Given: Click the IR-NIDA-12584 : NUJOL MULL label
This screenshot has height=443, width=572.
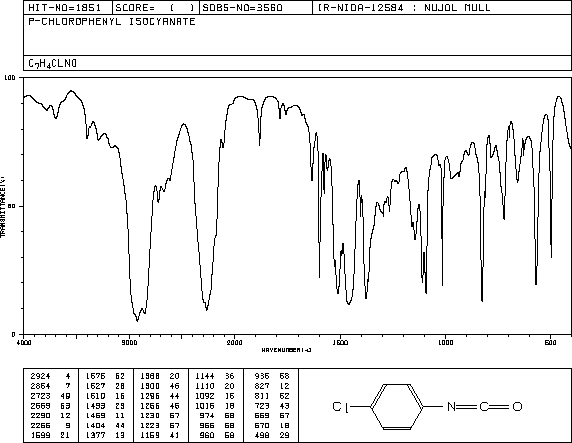Looking at the screenshot, I should [404, 8].
